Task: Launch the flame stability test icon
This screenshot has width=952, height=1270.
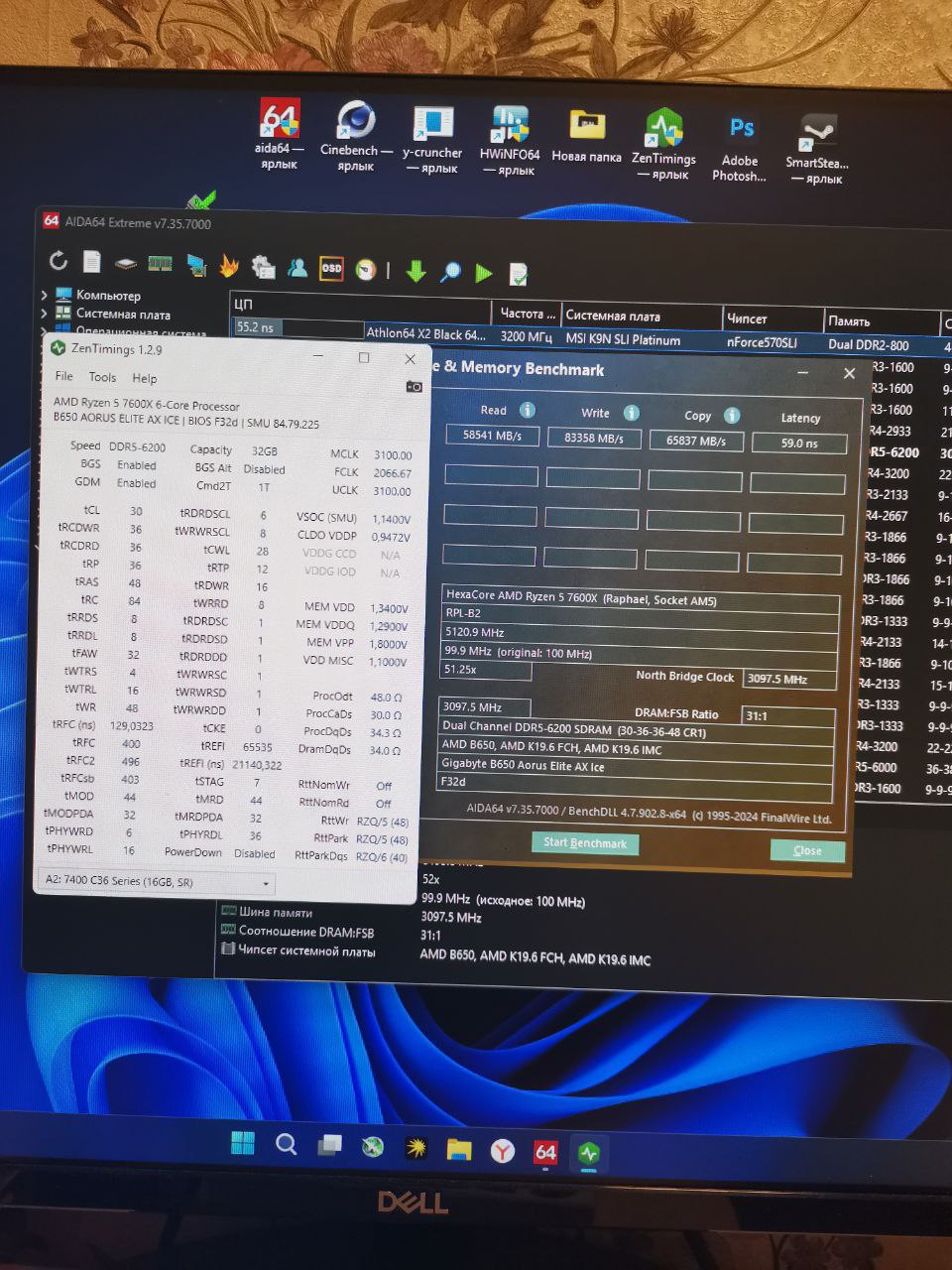Action: [x=229, y=265]
